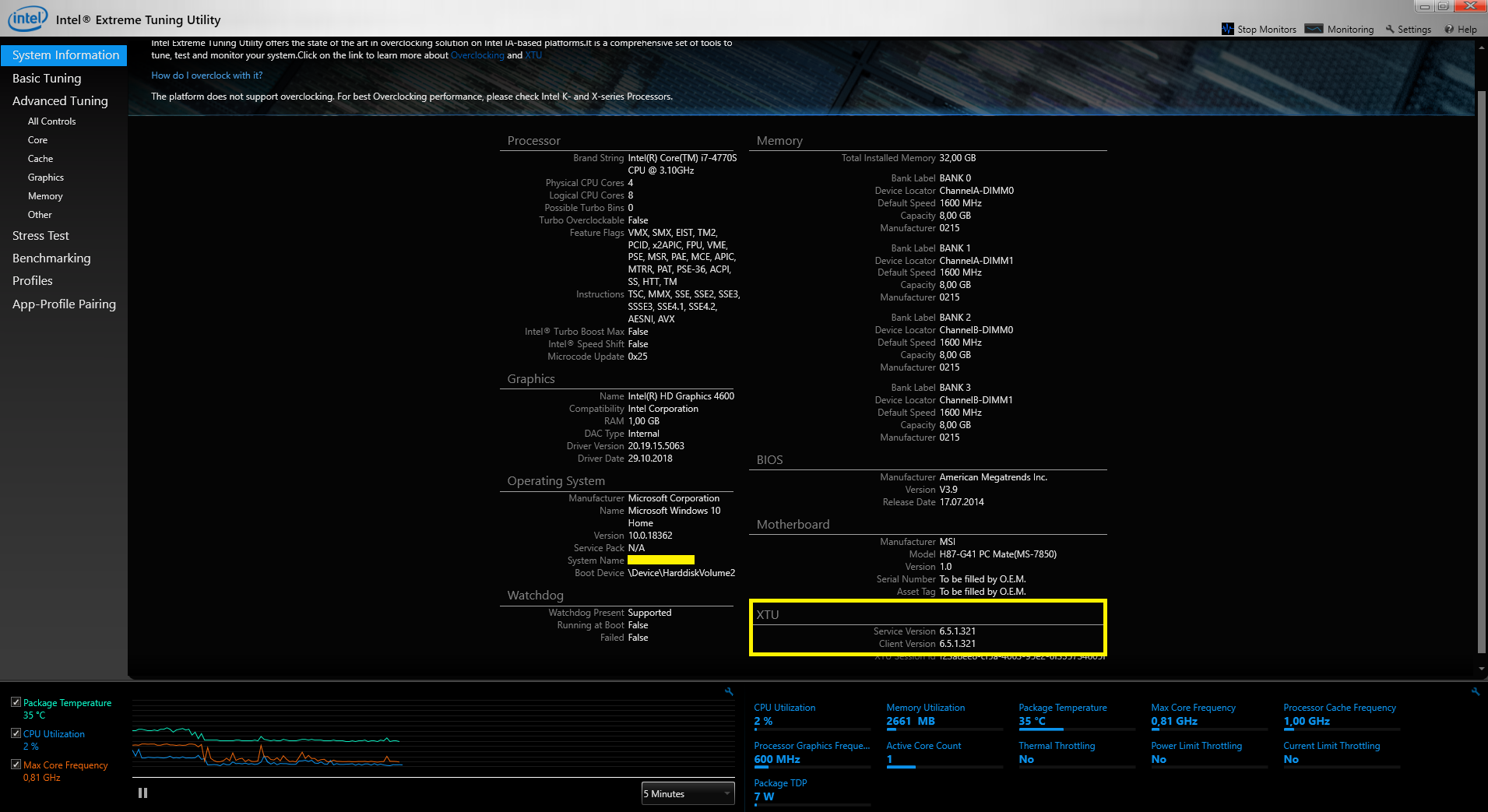Click the XTU hyperlink in the description
This screenshot has height=812, width=1488.
point(533,55)
